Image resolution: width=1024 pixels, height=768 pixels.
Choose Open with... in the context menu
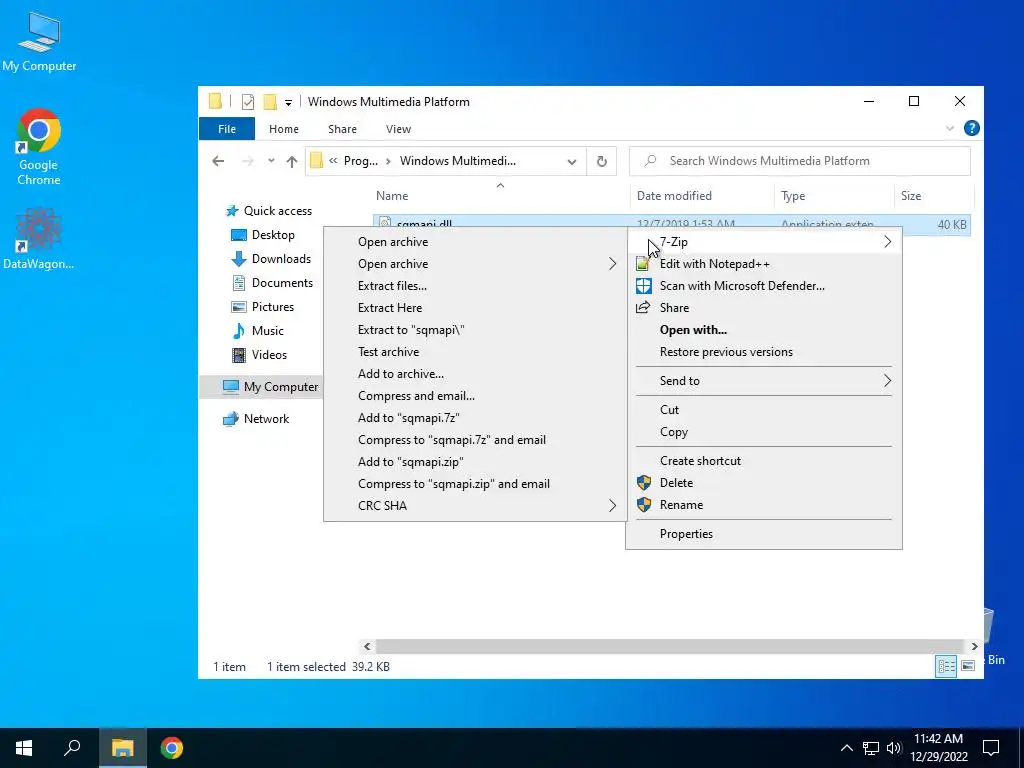point(763,330)
